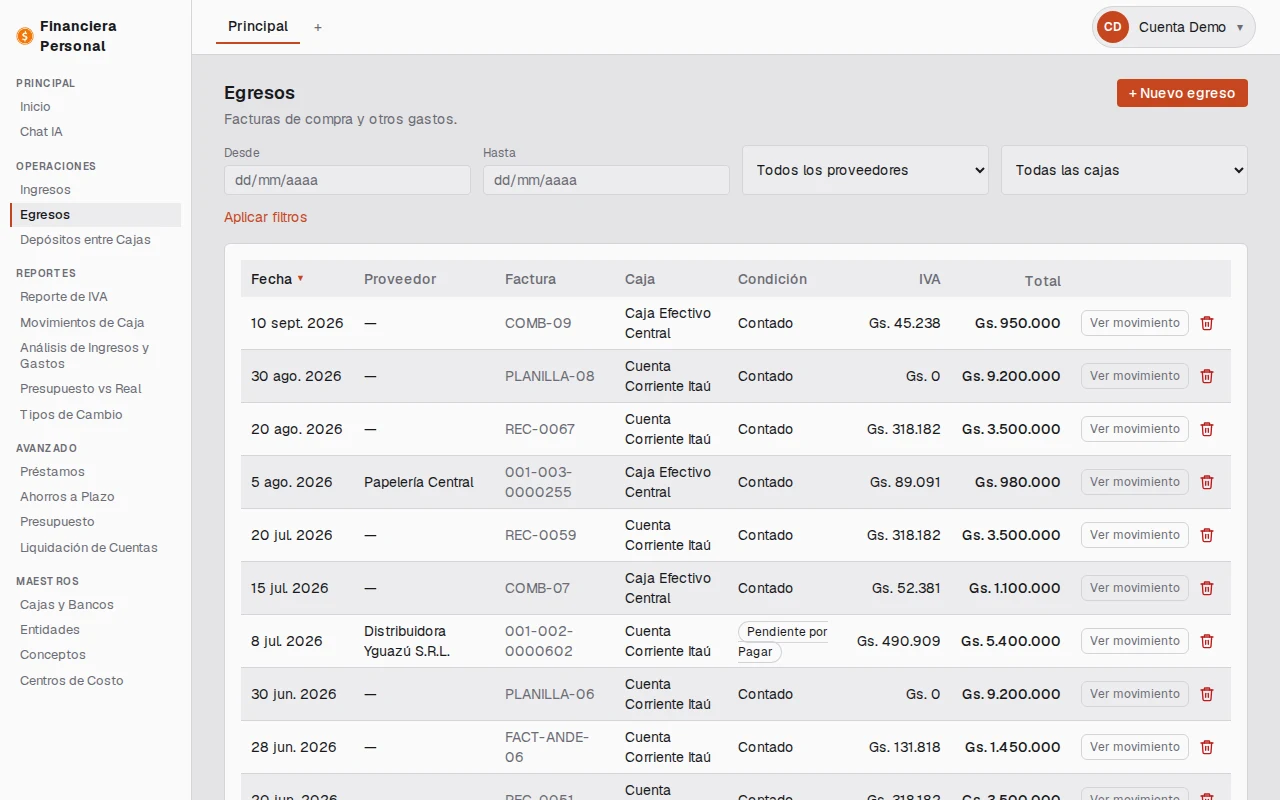Click the Hasta date field
This screenshot has height=800, width=1280.
(x=606, y=180)
